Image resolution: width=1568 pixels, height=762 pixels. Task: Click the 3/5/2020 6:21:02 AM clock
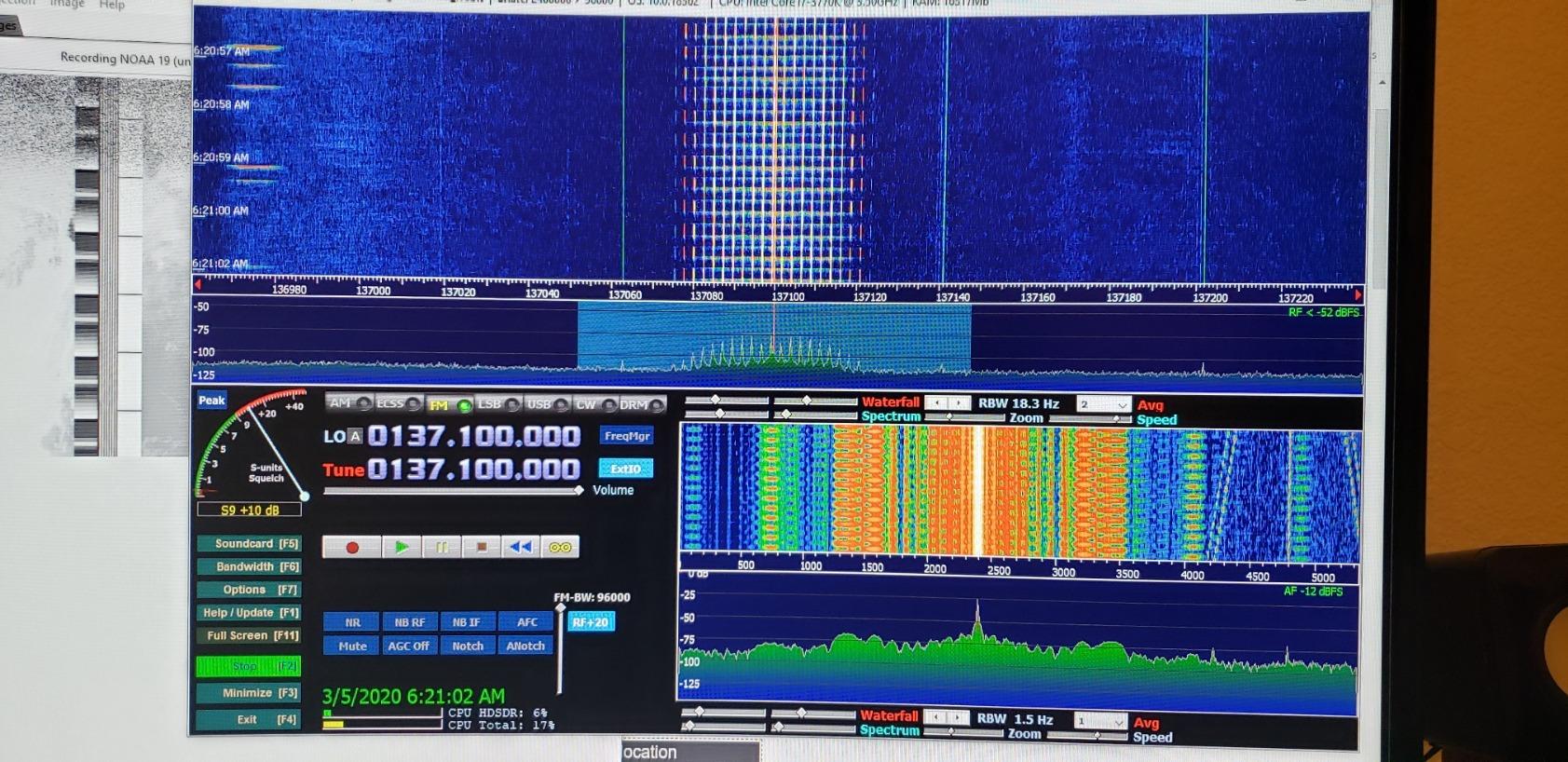tap(414, 696)
